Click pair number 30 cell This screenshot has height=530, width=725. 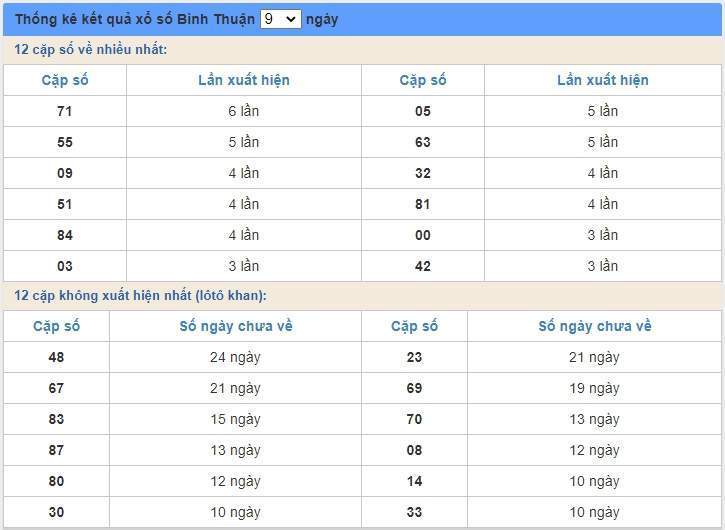(x=56, y=512)
